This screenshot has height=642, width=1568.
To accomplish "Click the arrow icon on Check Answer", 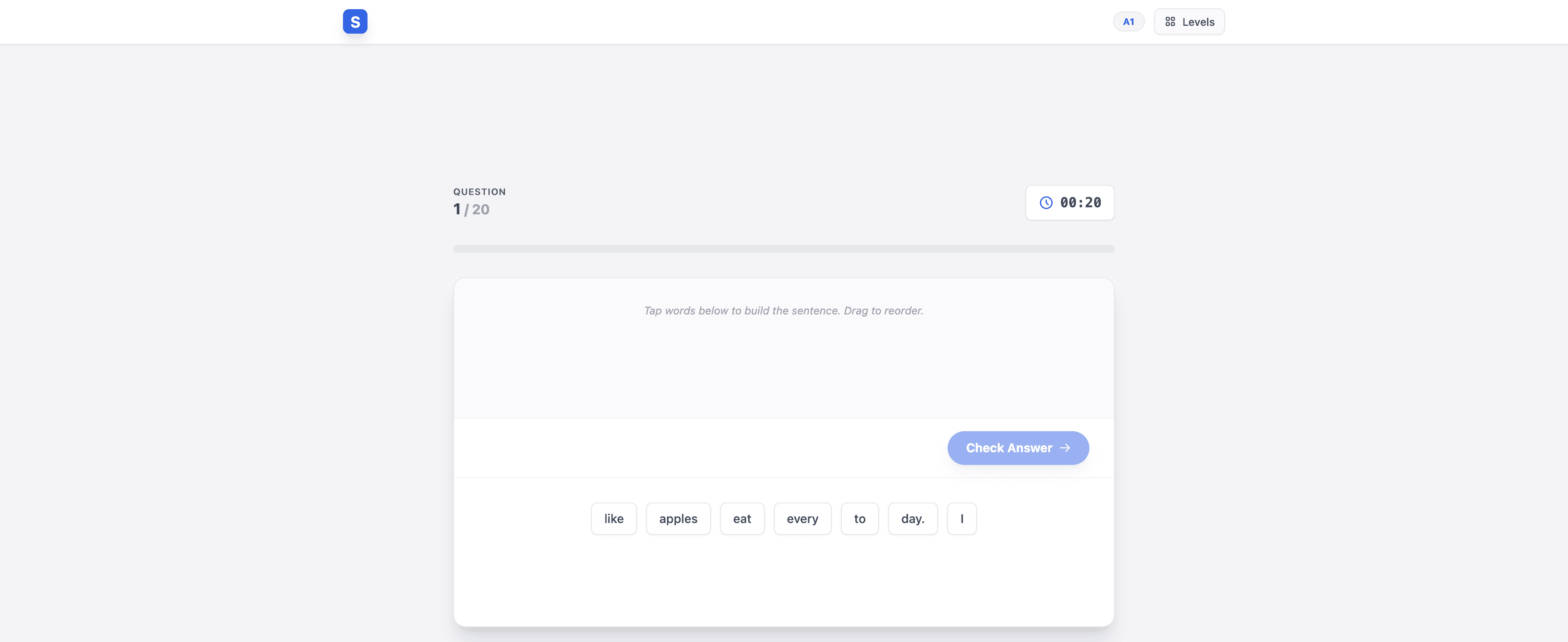I will coord(1064,448).
